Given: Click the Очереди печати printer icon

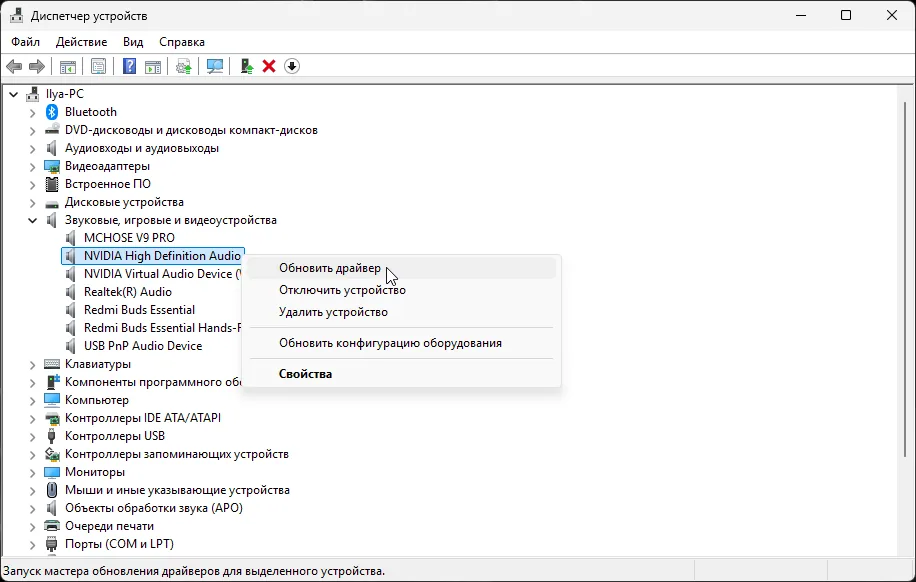Looking at the screenshot, I should (x=52, y=526).
